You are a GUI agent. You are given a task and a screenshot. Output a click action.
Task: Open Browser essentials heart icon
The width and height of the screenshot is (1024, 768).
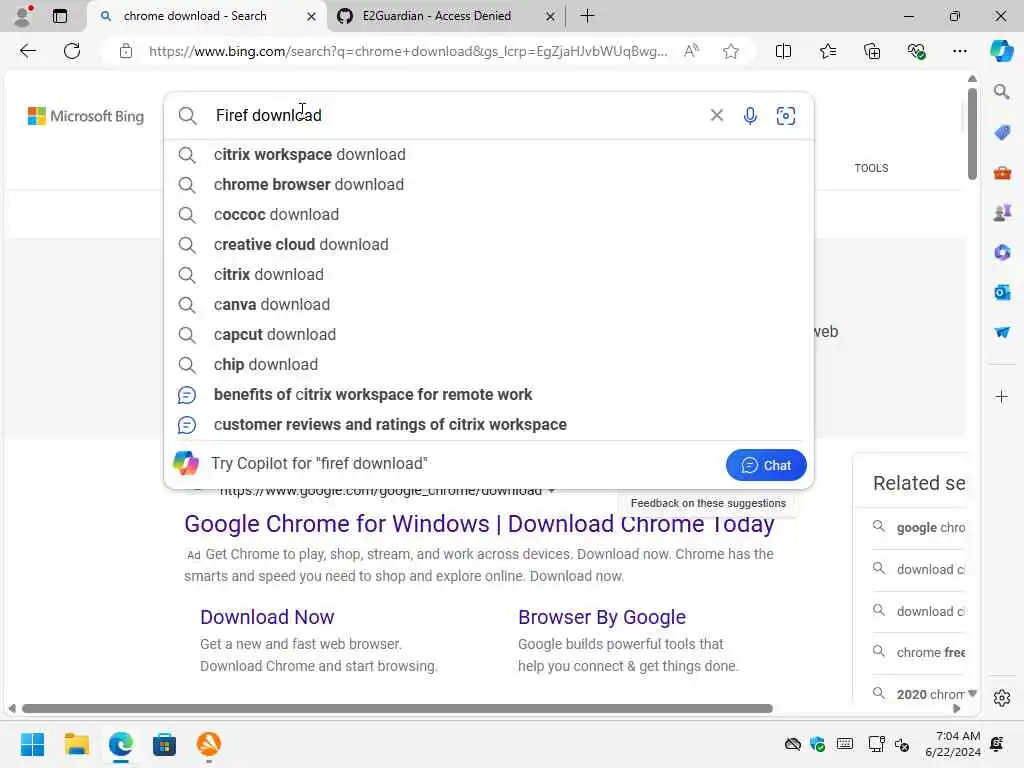[x=916, y=51]
